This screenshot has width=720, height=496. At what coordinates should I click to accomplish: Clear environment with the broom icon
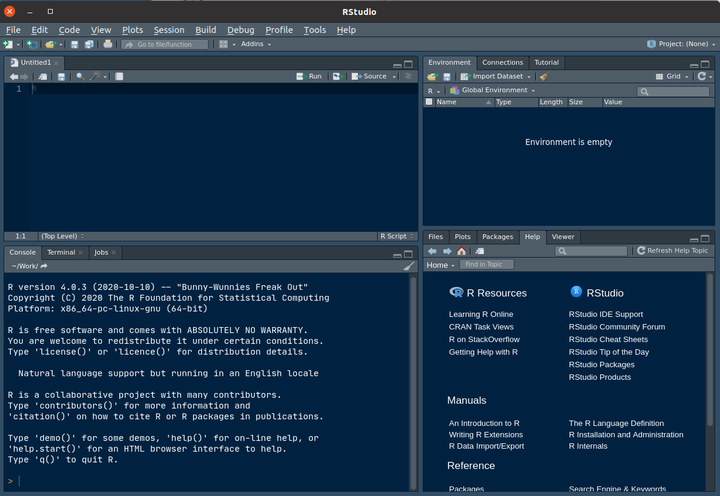(544, 76)
